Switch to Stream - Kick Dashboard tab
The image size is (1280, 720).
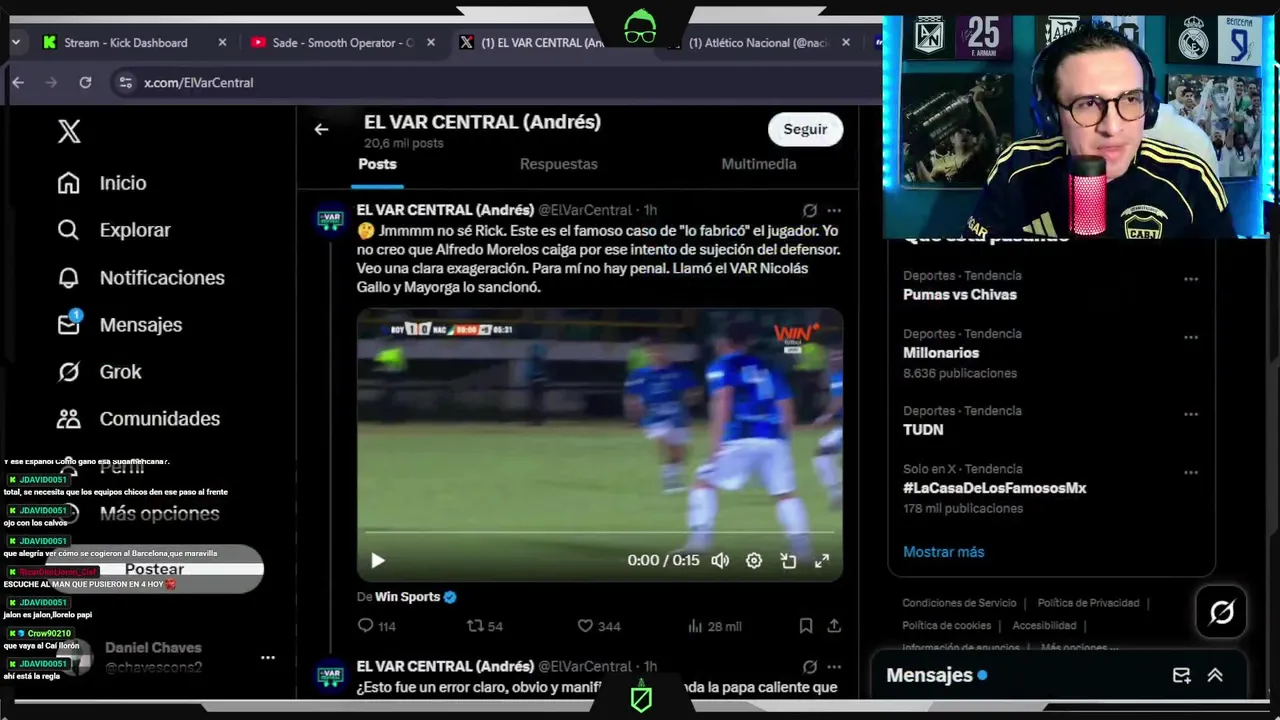click(x=125, y=43)
